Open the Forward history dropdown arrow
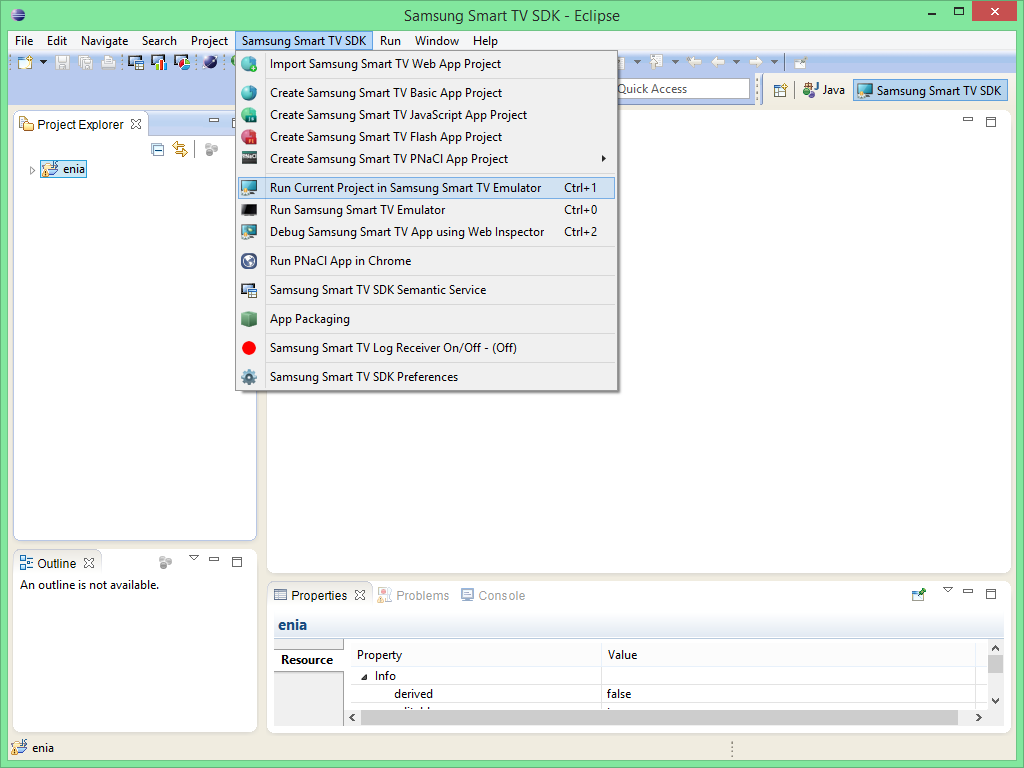This screenshot has width=1024, height=768. [x=774, y=62]
